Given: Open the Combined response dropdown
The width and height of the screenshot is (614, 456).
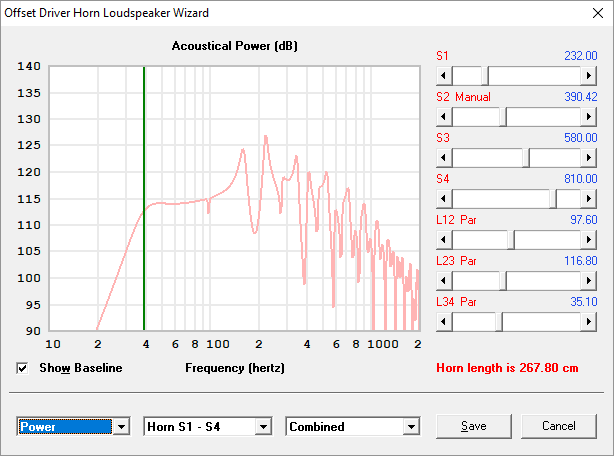Looking at the screenshot, I should 411,427.
